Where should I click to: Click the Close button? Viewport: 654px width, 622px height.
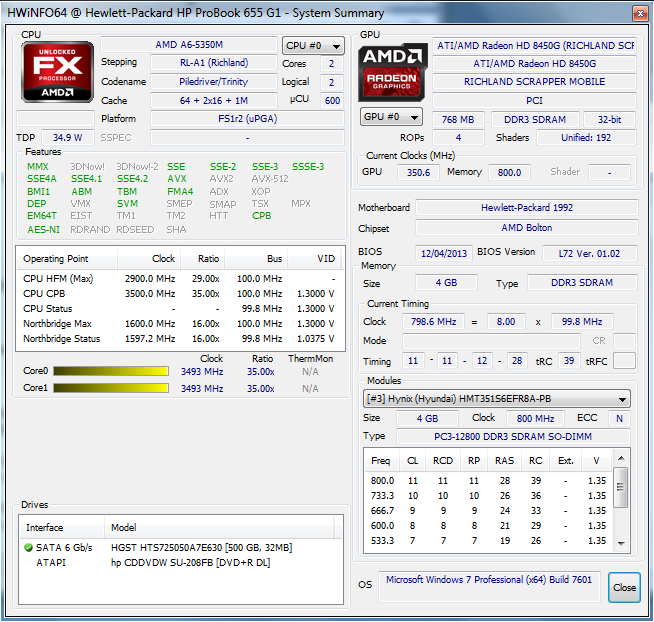tap(624, 587)
